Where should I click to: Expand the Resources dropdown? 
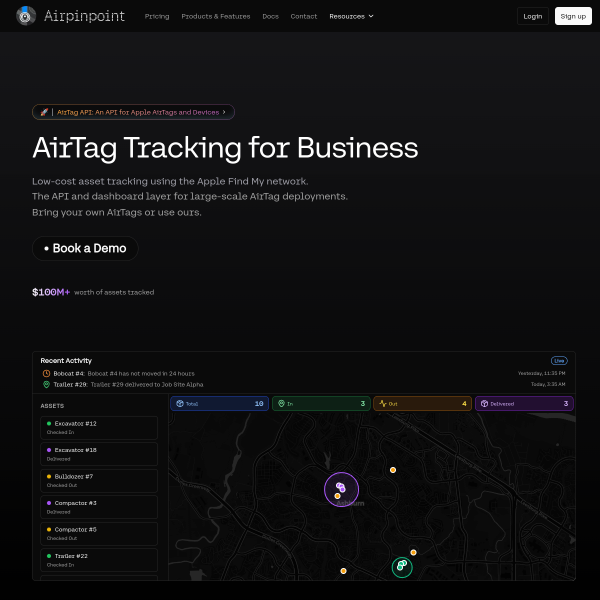pos(351,16)
